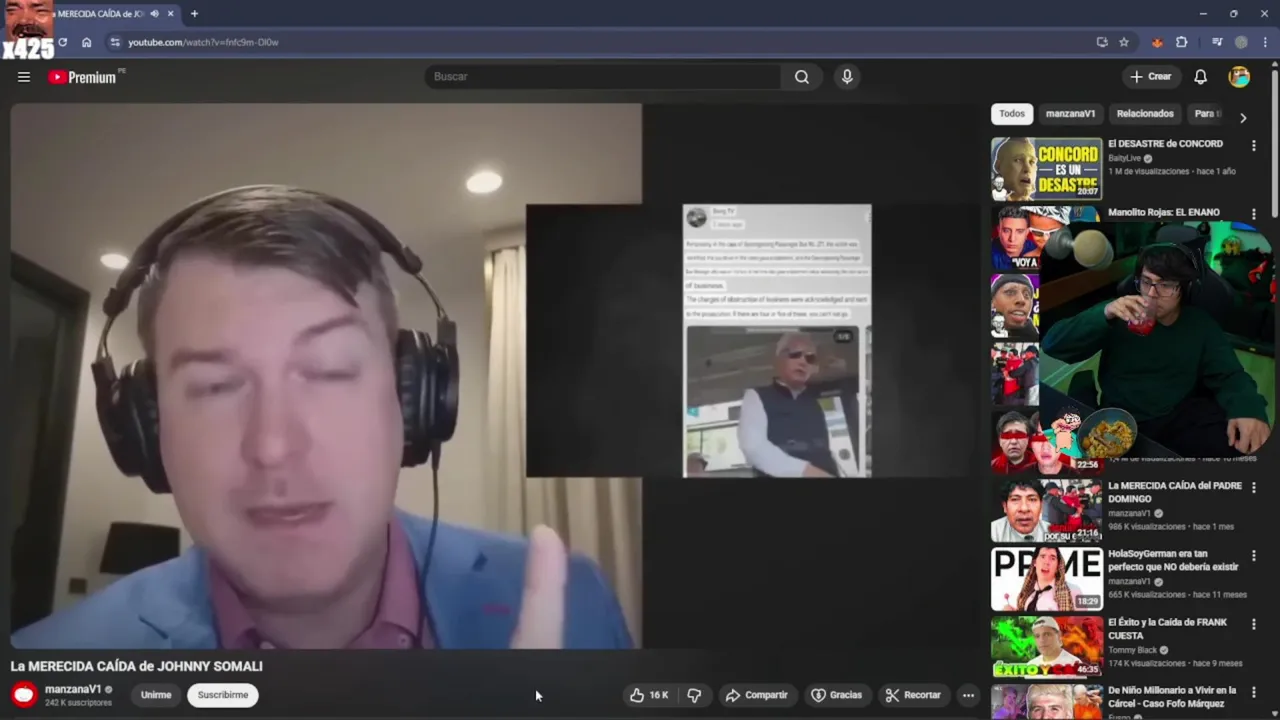Open PADRE DOMINGO video thumbnail
1280x720 pixels.
click(1046, 510)
